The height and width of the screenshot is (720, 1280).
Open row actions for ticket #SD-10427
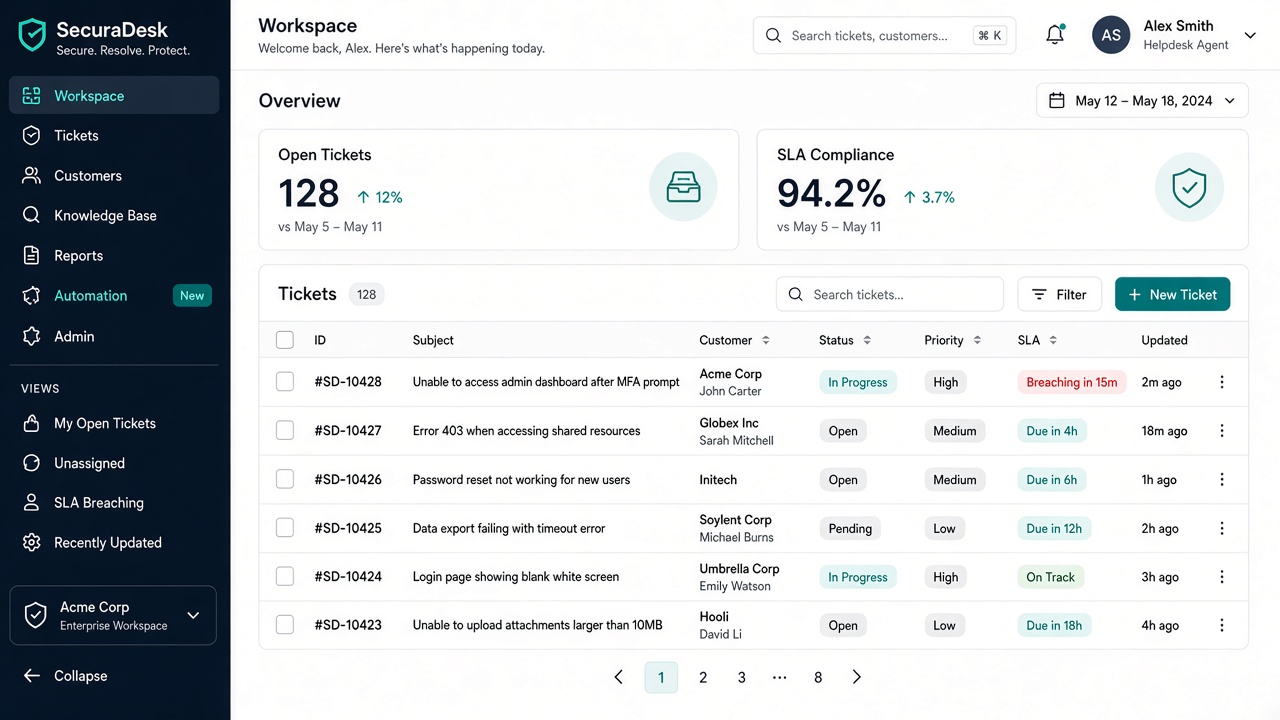point(1221,431)
